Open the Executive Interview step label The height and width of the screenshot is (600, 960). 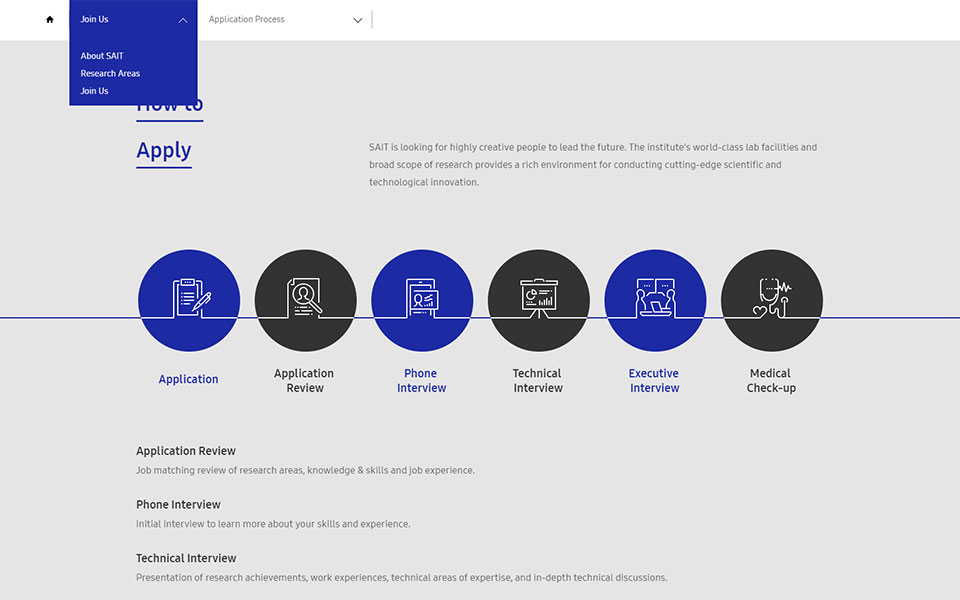tap(654, 381)
